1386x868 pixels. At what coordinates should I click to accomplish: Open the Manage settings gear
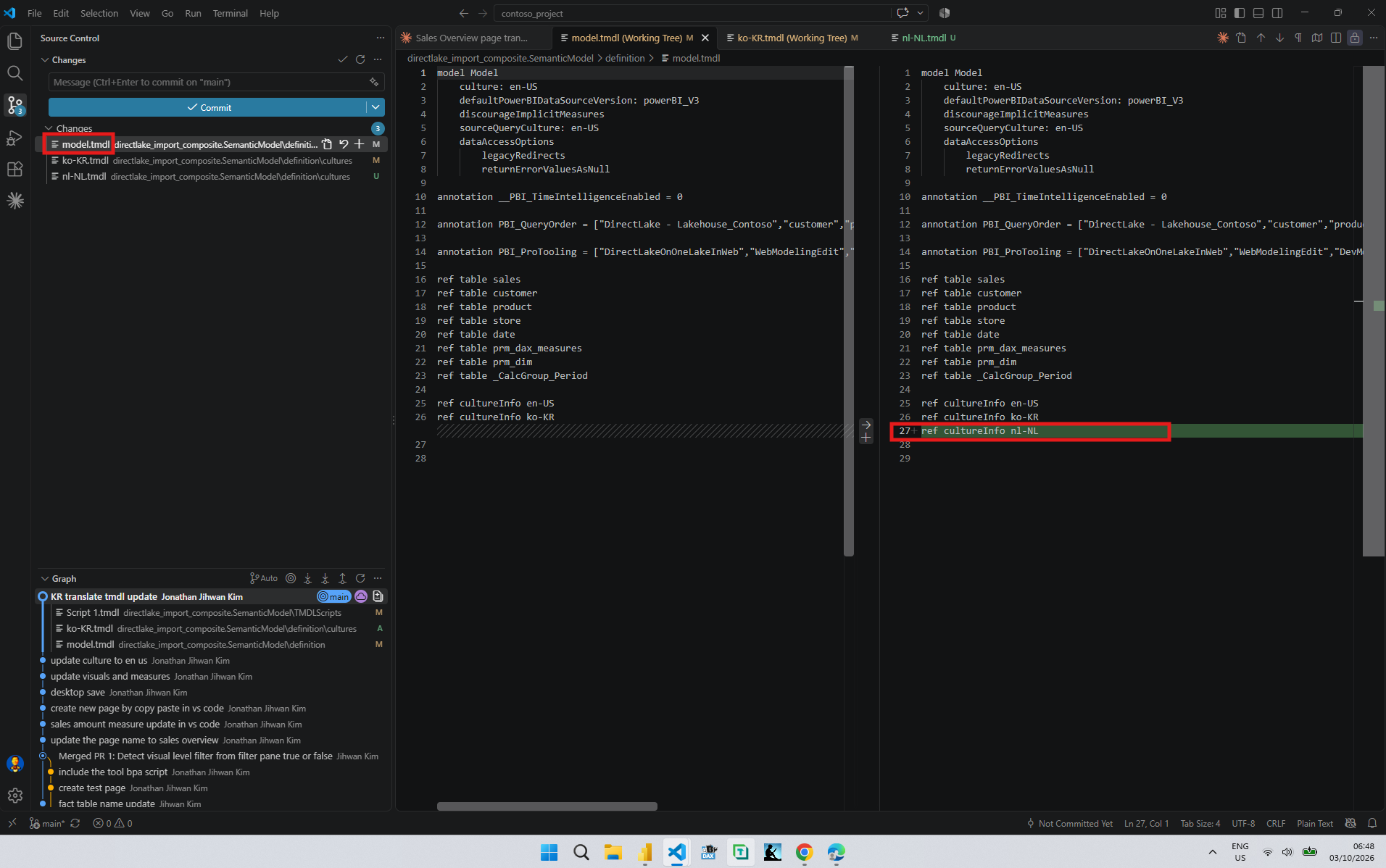click(x=15, y=796)
